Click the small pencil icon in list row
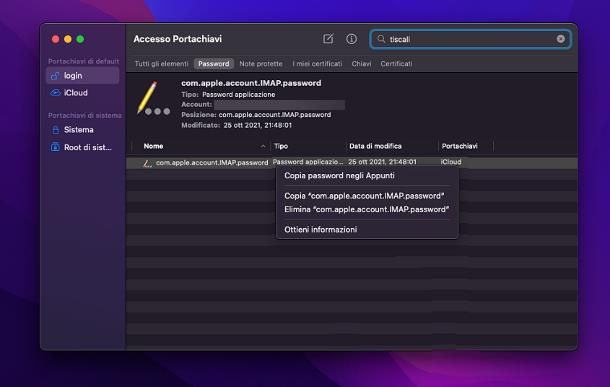 tap(147, 163)
